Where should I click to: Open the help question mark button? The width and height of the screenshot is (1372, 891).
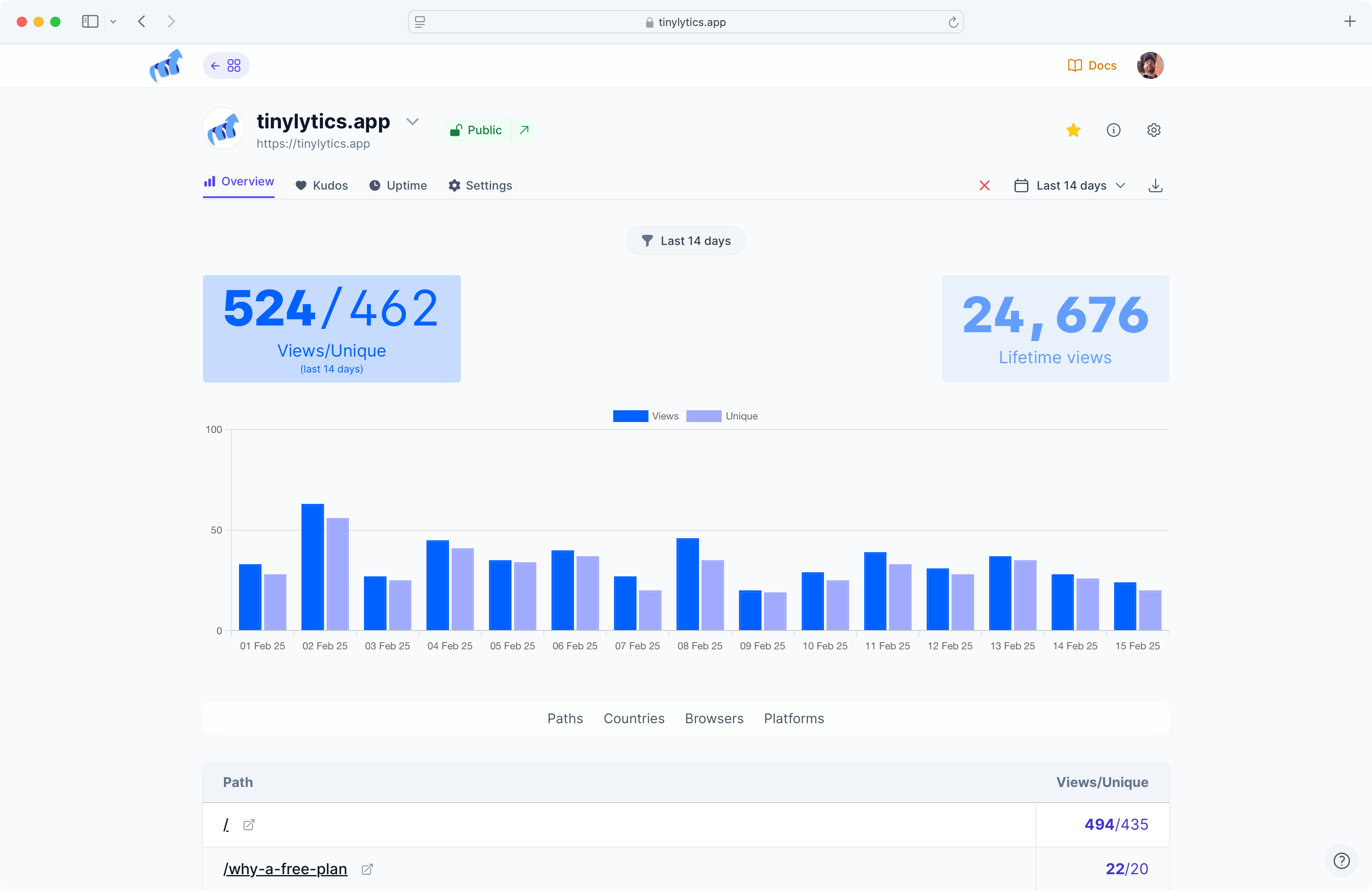click(x=1341, y=861)
